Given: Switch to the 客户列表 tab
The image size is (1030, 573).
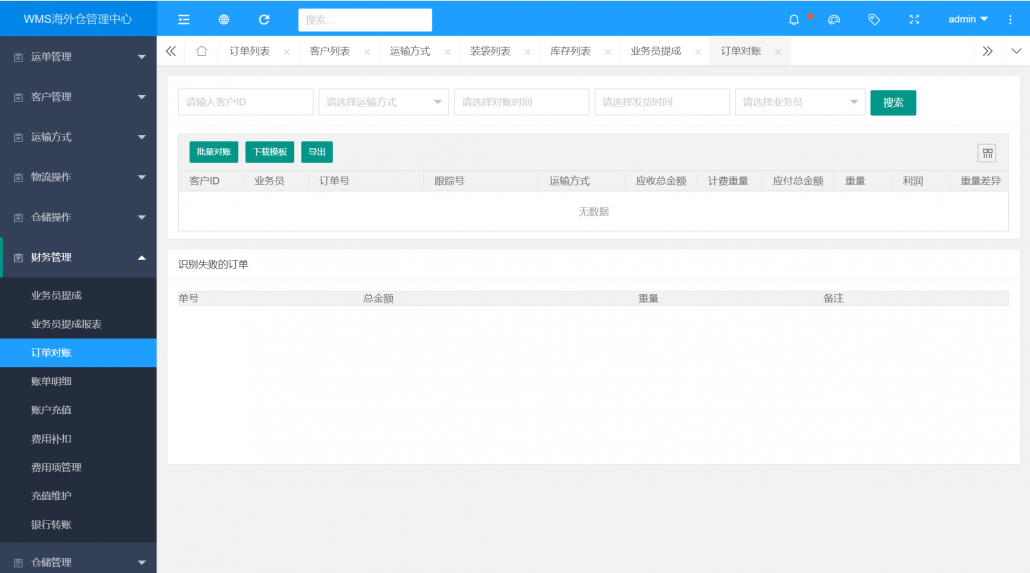Looking at the screenshot, I should coord(330,51).
